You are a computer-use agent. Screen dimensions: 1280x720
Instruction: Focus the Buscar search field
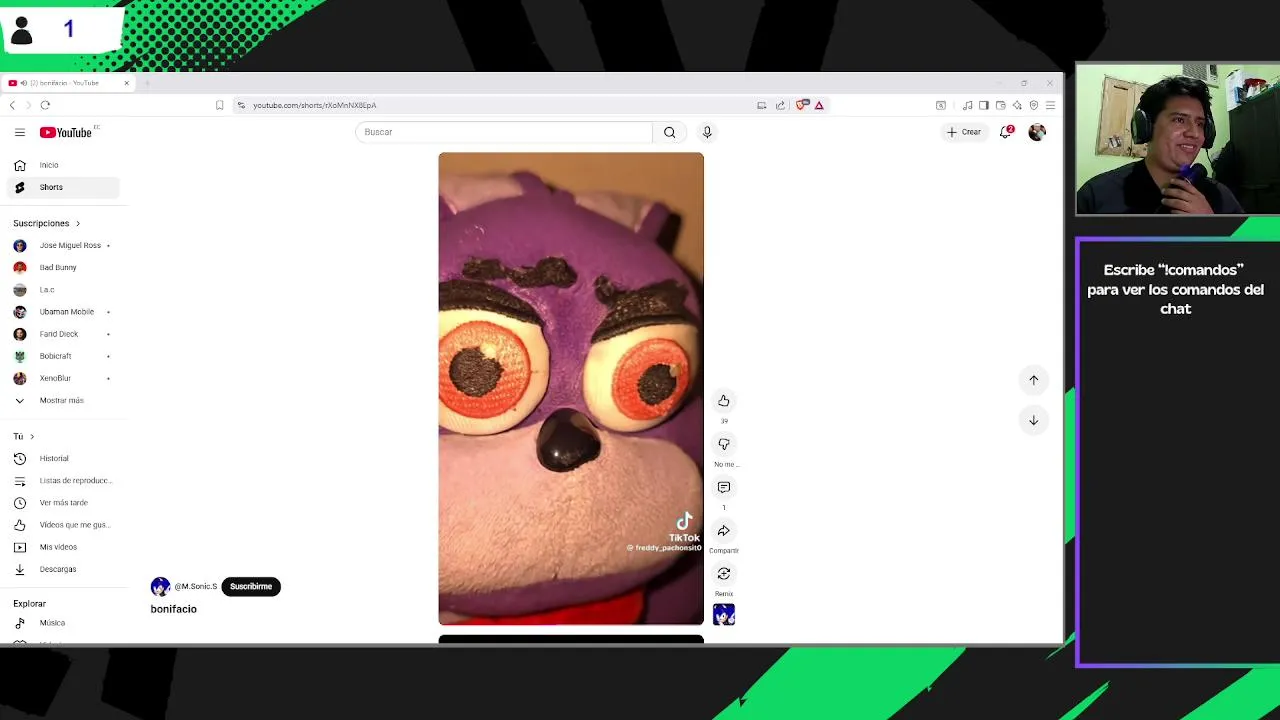(504, 132)
